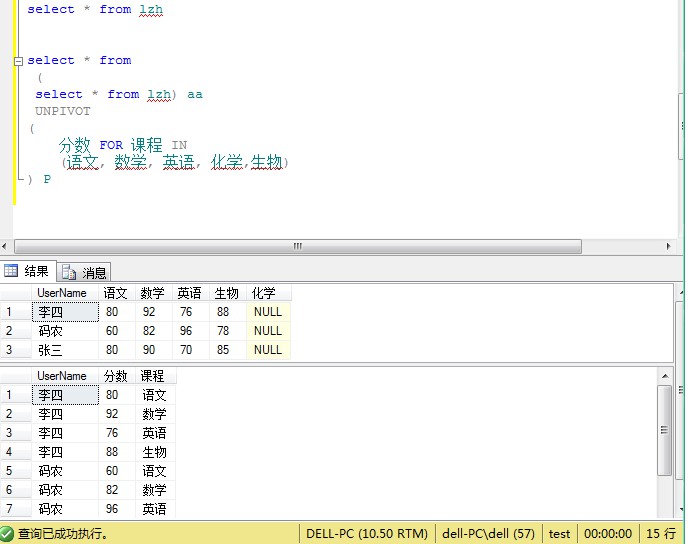Viewport: 688px width, 544px height.
Task: Select the 课程 column header in second grid
Action: pos(153,376)
